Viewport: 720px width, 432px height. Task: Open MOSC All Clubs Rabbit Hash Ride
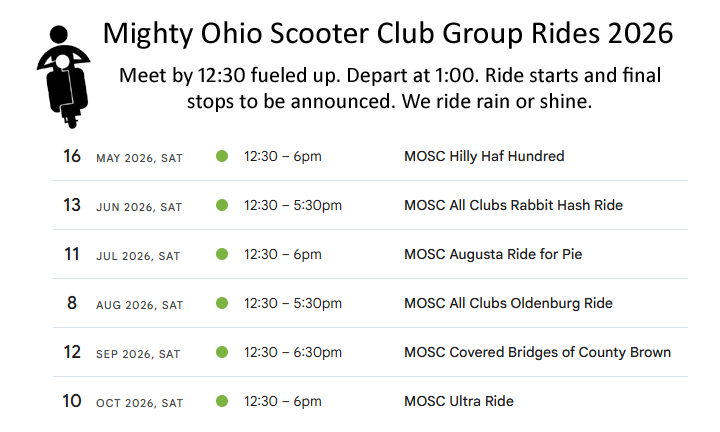[513, 205]
